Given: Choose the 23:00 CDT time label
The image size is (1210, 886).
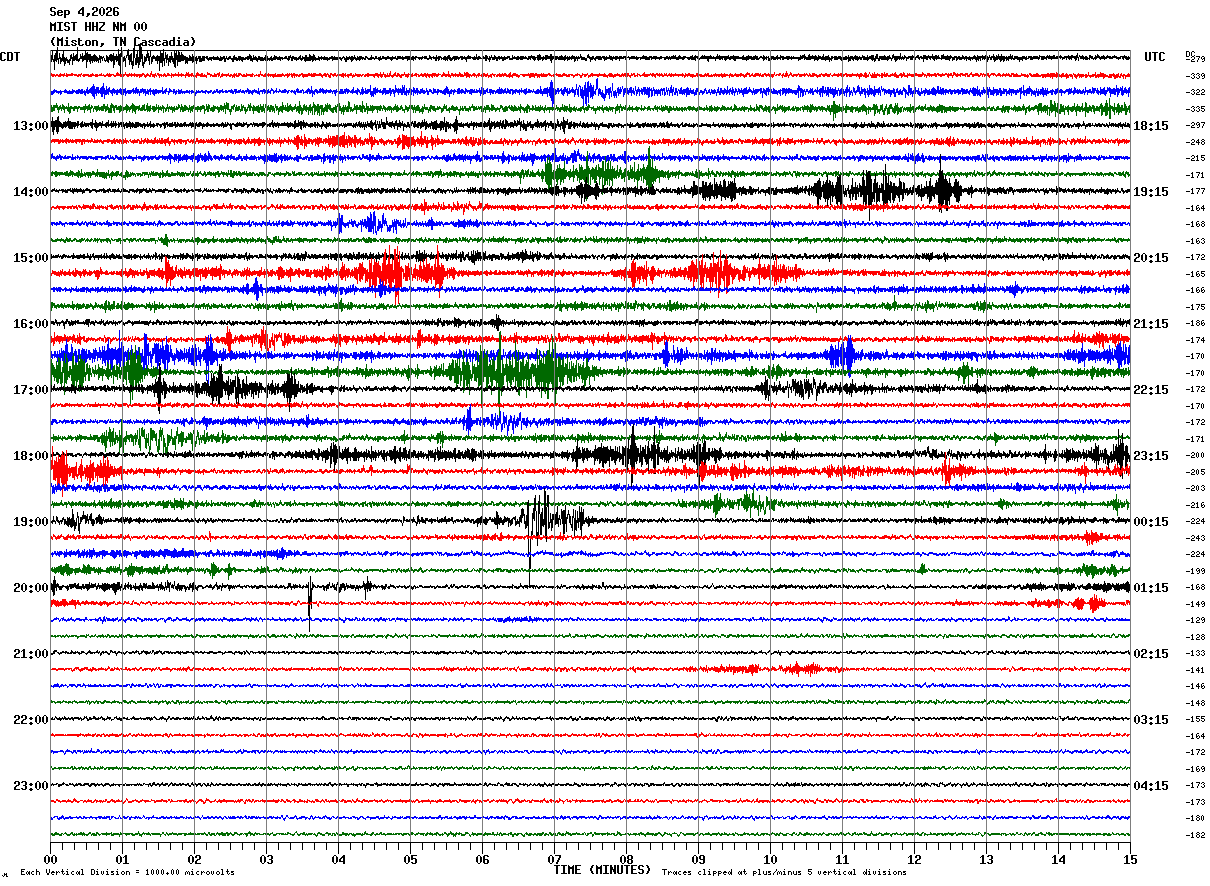Looking at the screenshot, I should tap(31, 786).
